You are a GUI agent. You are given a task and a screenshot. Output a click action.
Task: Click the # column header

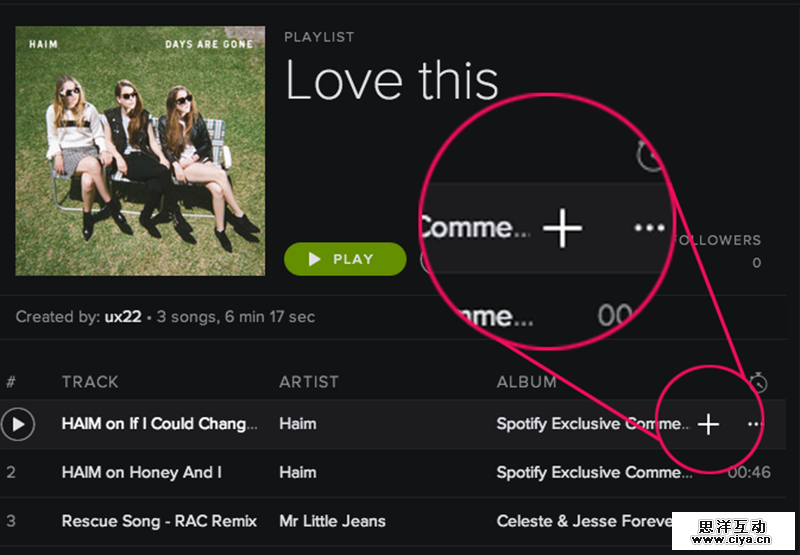click(11, 382)
